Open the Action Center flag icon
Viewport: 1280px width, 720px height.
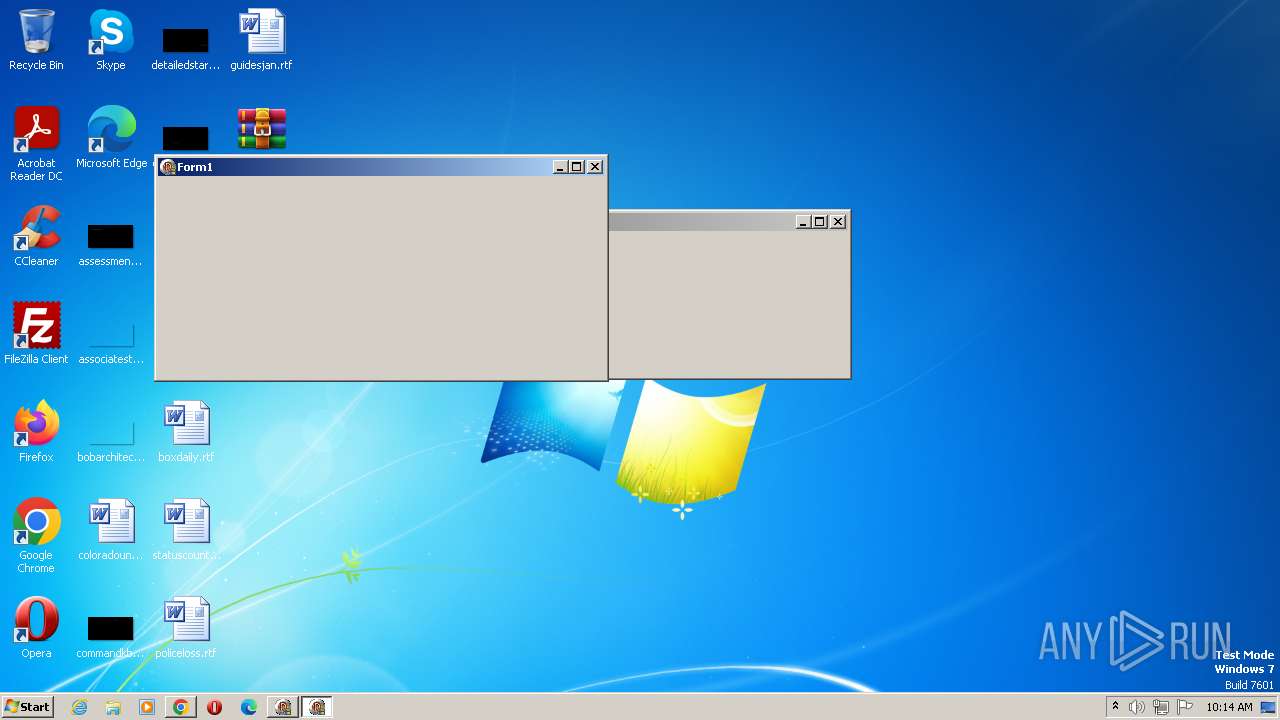[1185, 707]
